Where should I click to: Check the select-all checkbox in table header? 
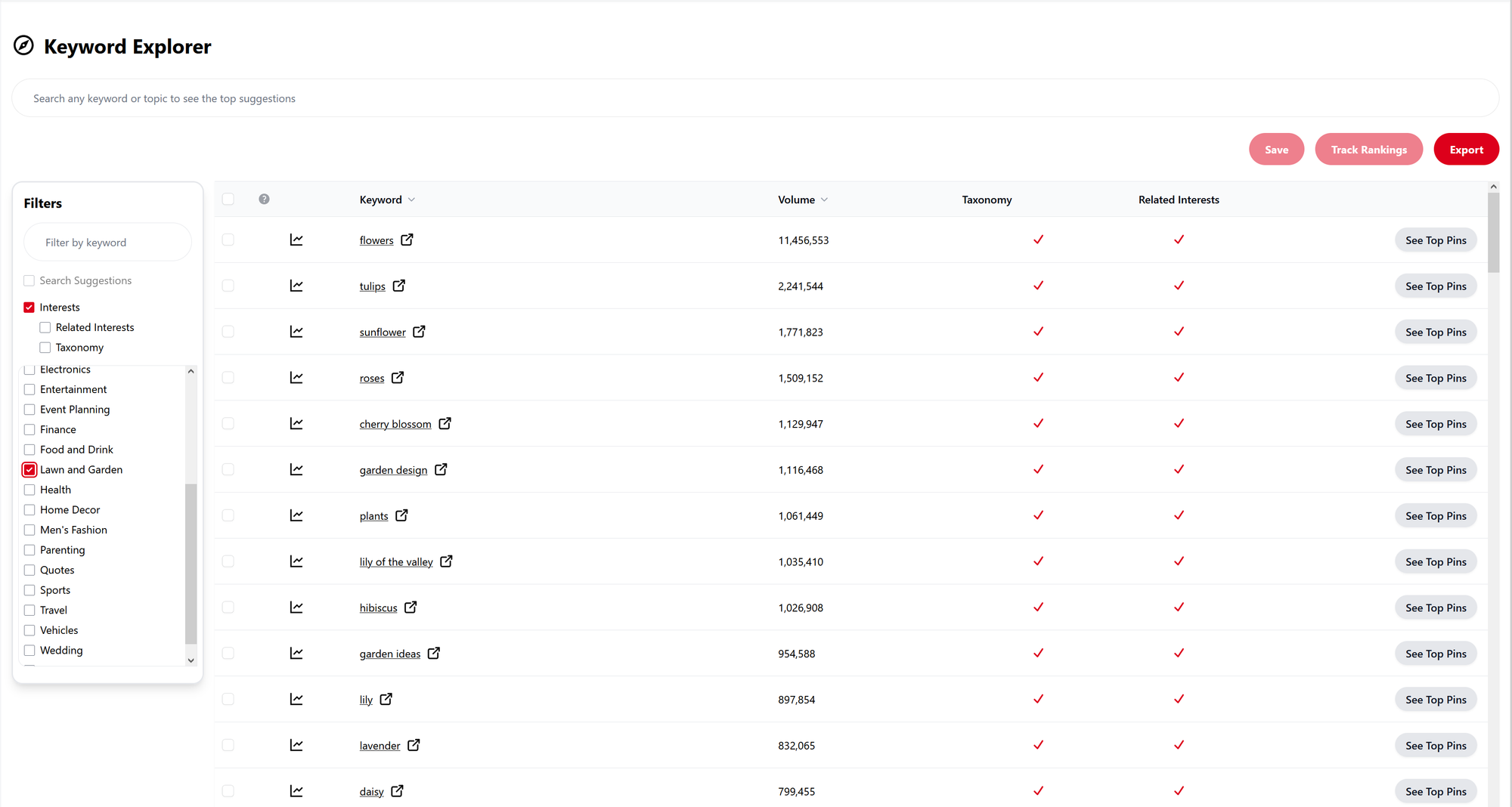coord(228,199)
